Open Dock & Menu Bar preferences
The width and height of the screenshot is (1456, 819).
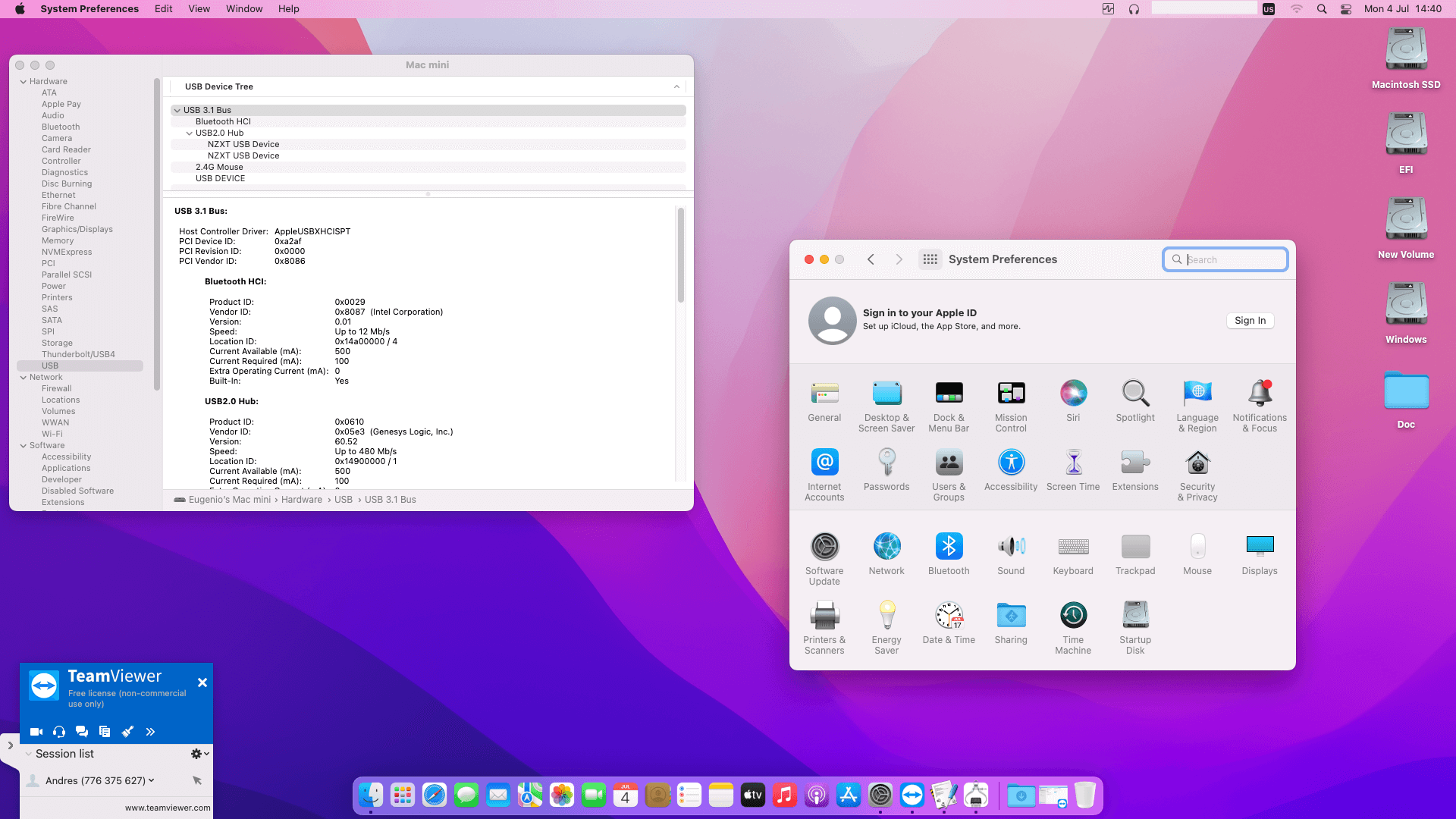949,406
